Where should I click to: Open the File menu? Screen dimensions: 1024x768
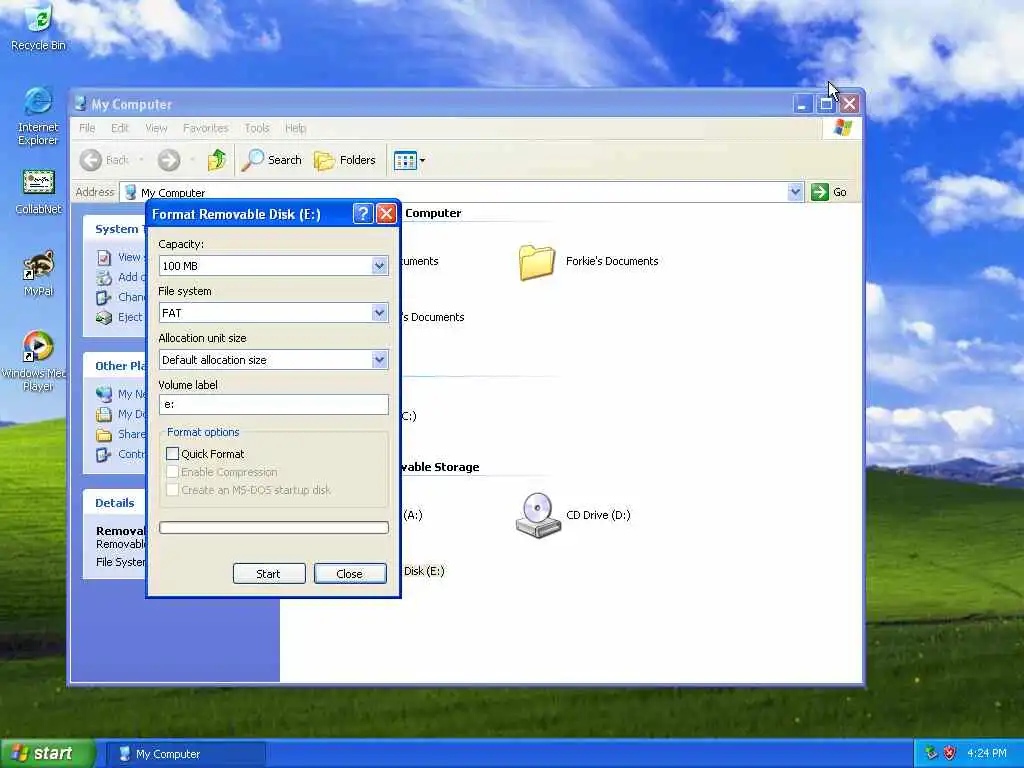(87, 128)
